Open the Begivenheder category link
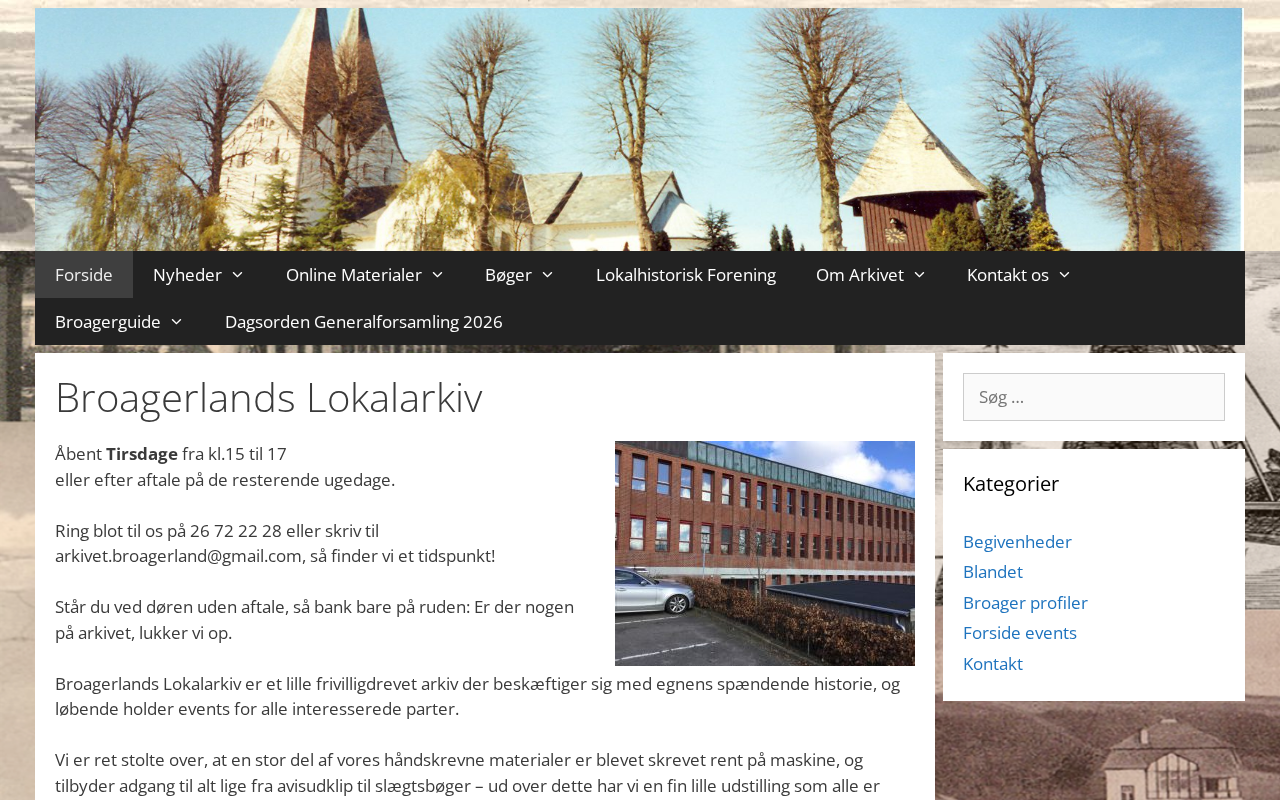 click(x=1017, y=542)
